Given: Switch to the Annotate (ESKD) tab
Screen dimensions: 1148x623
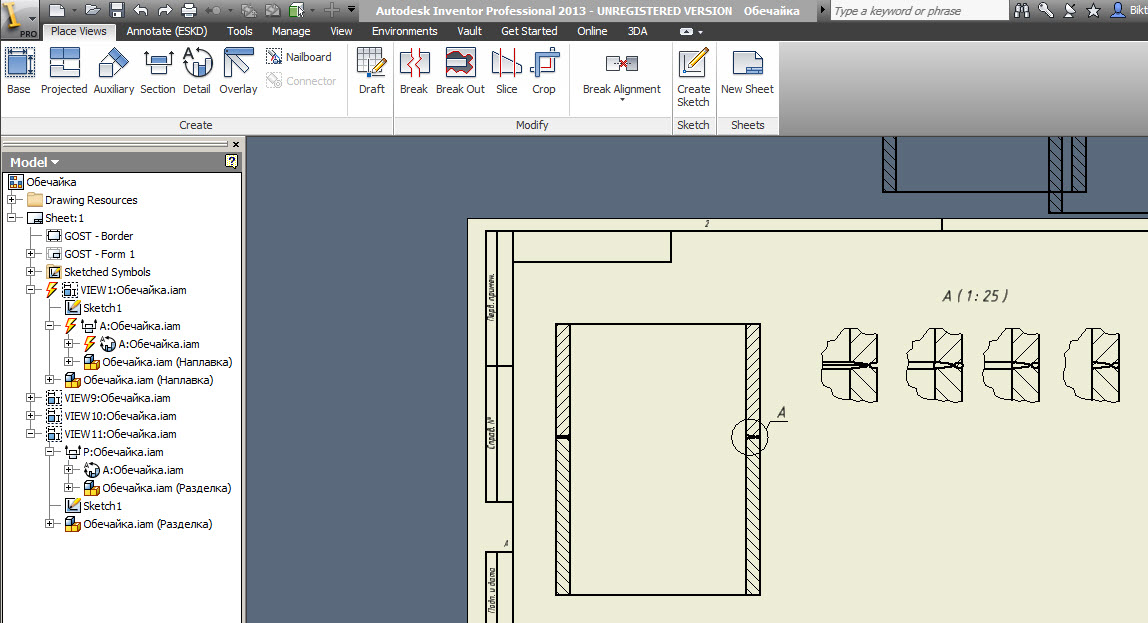Looking at the screenshot, I should tap(165, 31).
